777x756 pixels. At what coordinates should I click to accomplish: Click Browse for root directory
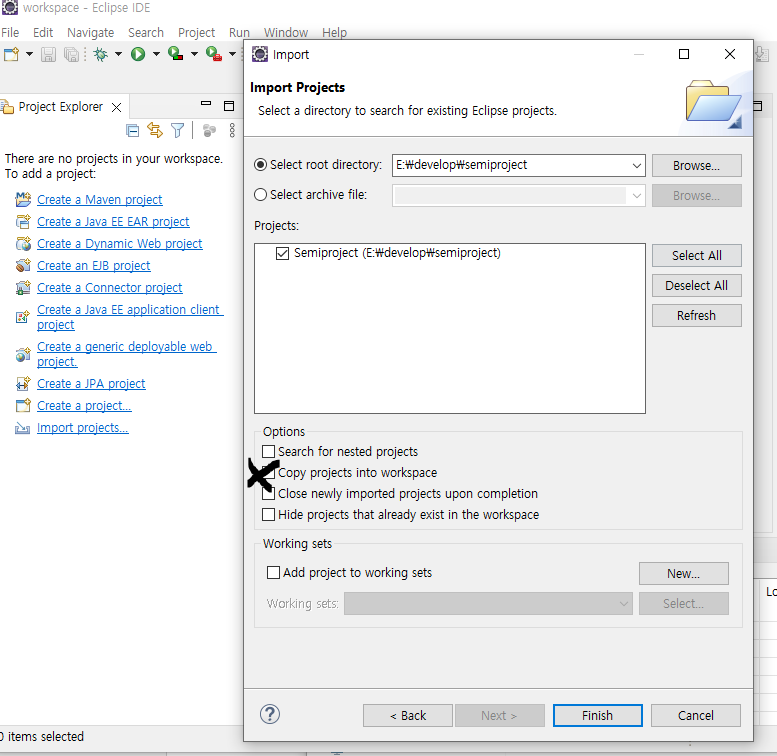tap(697, 165)
